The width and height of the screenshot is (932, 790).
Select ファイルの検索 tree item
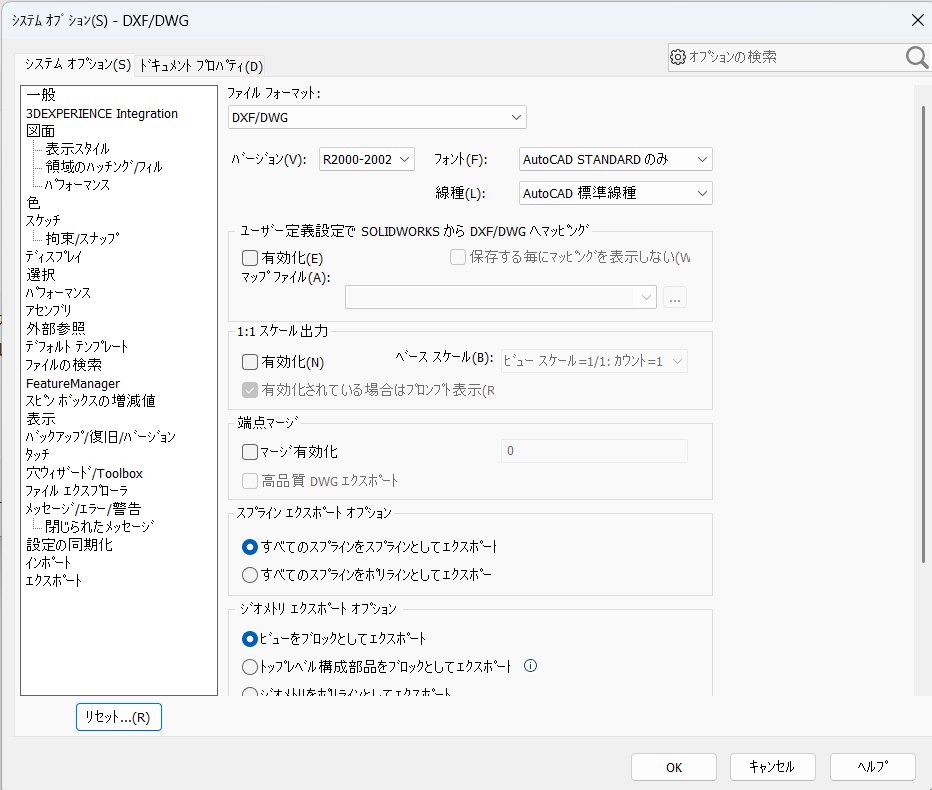tap(64, 364)
